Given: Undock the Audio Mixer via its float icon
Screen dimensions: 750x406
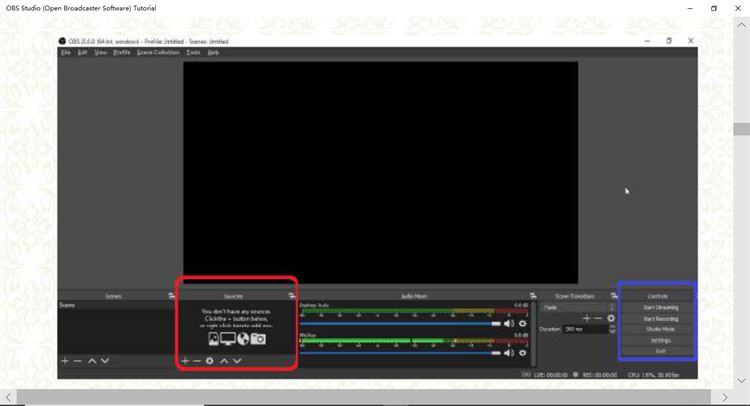Looking at the screenshot, I should 533,296.
